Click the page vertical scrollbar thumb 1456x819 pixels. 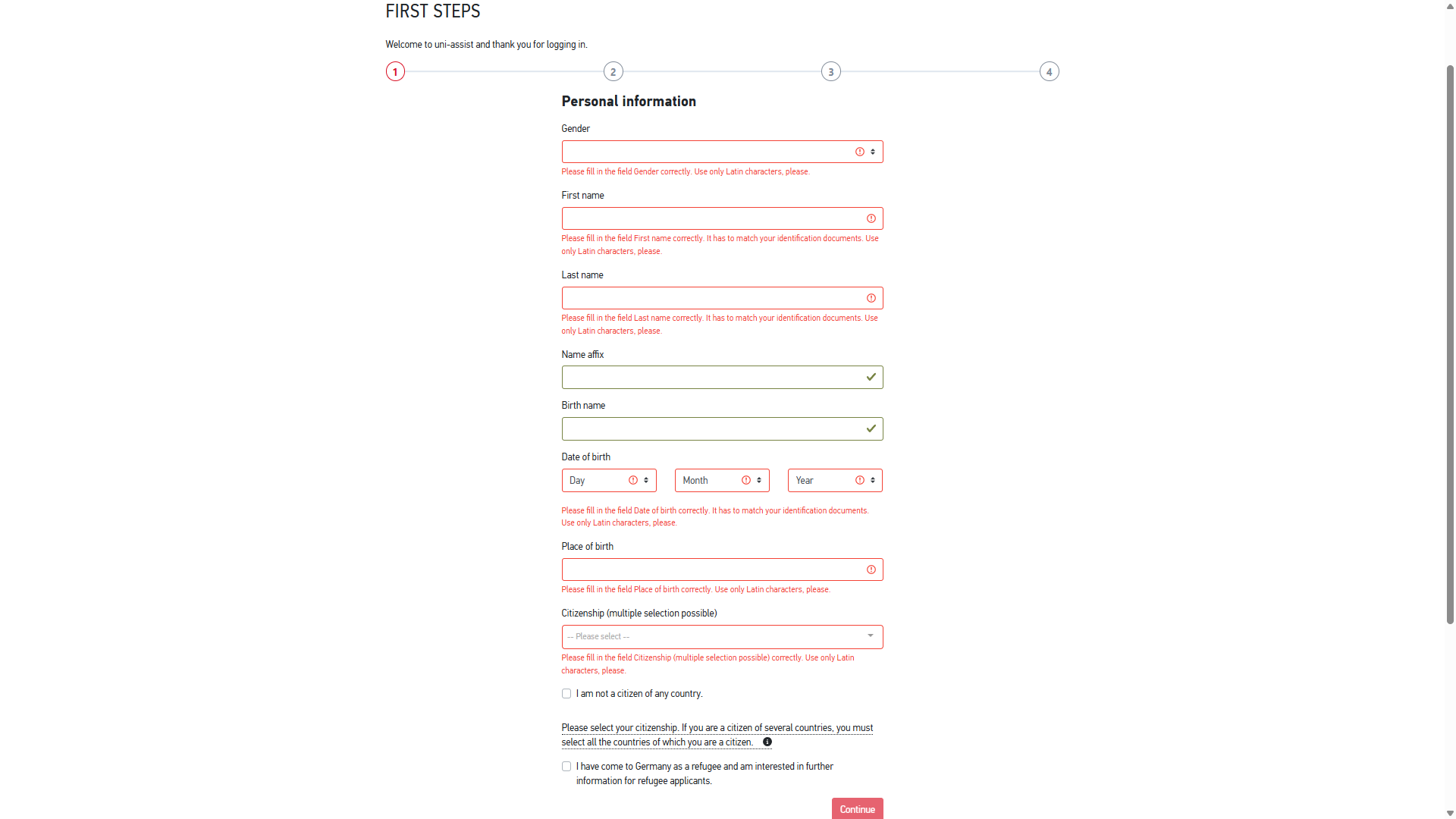[1450, 341]
